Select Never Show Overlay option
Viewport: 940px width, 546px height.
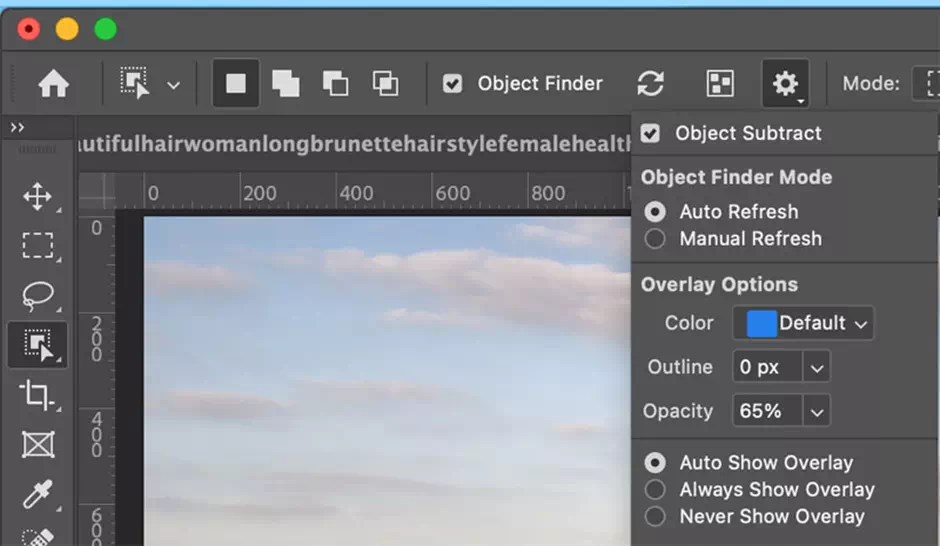[x=655, y=516]
